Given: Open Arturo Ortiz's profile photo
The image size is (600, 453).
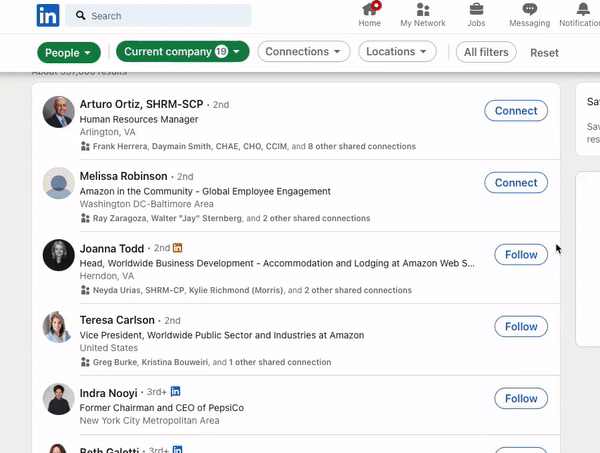Looking at the screenshot, I should pos(58,112).
